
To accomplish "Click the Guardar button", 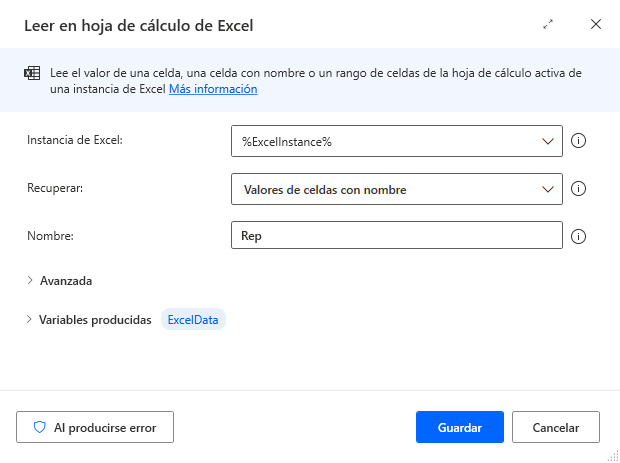I will click(x=460, y=427).
